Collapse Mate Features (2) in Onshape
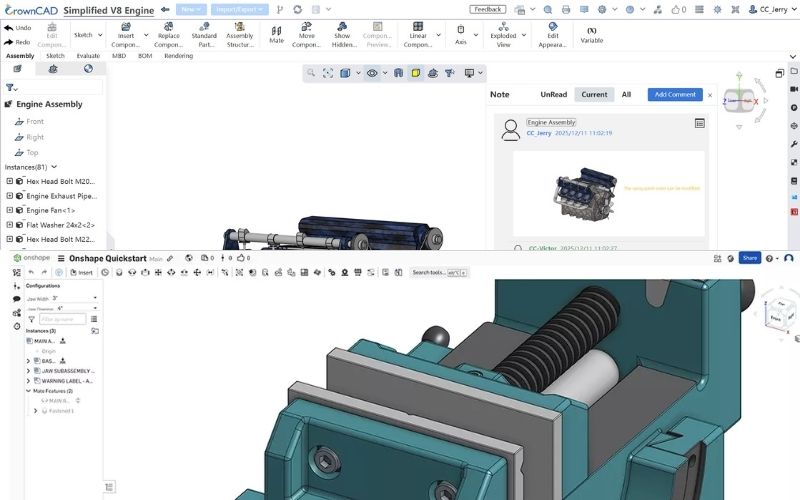Viewport: 800px width, 500px height. click(x=29, y=391)
